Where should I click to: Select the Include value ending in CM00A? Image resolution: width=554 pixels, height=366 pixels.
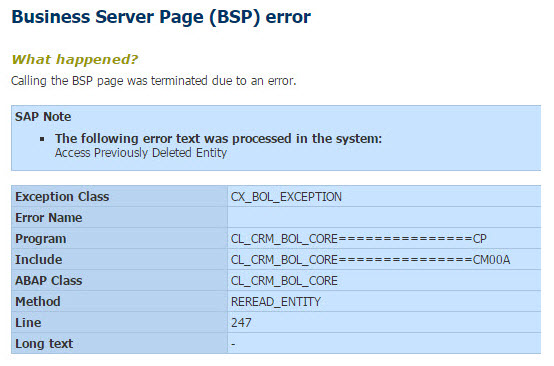pyautogui.click(x=370, y=260)
